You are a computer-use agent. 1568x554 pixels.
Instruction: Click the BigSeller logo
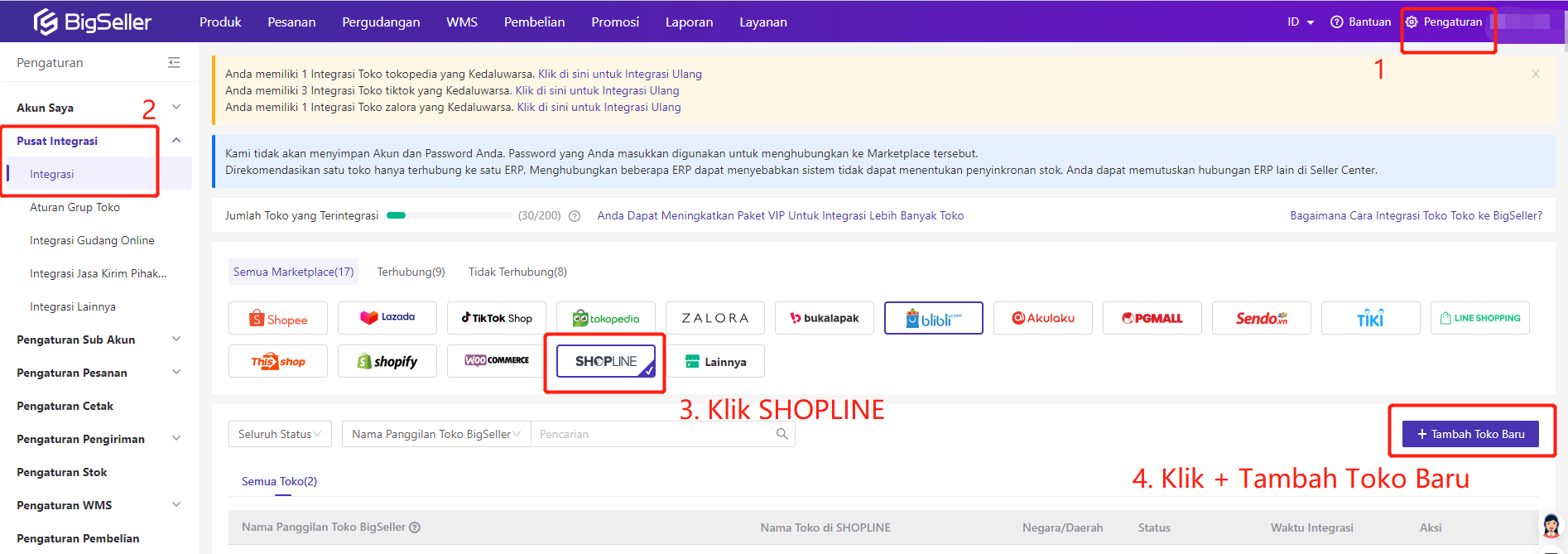(92, 22)
